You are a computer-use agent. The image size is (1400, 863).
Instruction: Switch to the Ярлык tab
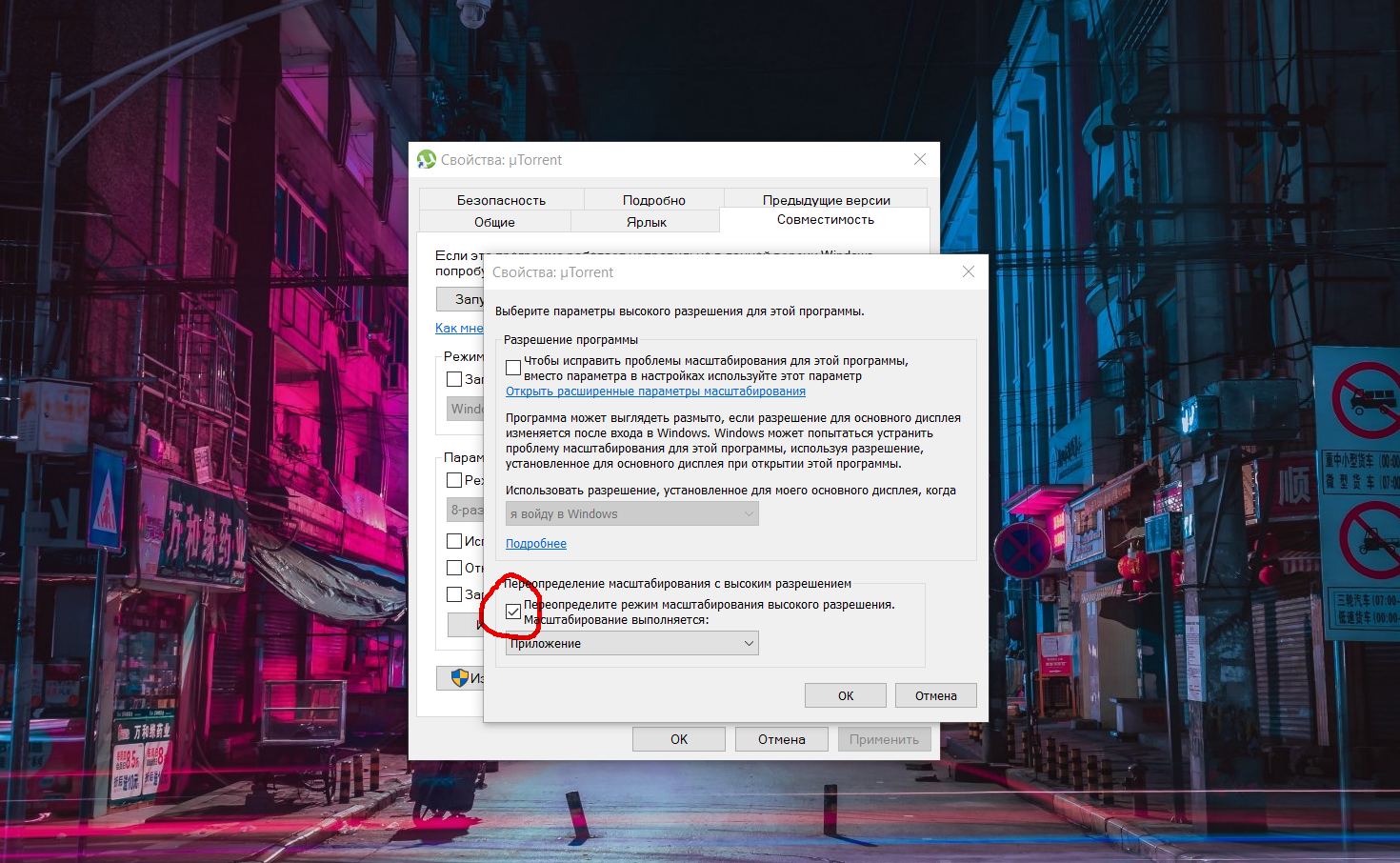[647, 222]
